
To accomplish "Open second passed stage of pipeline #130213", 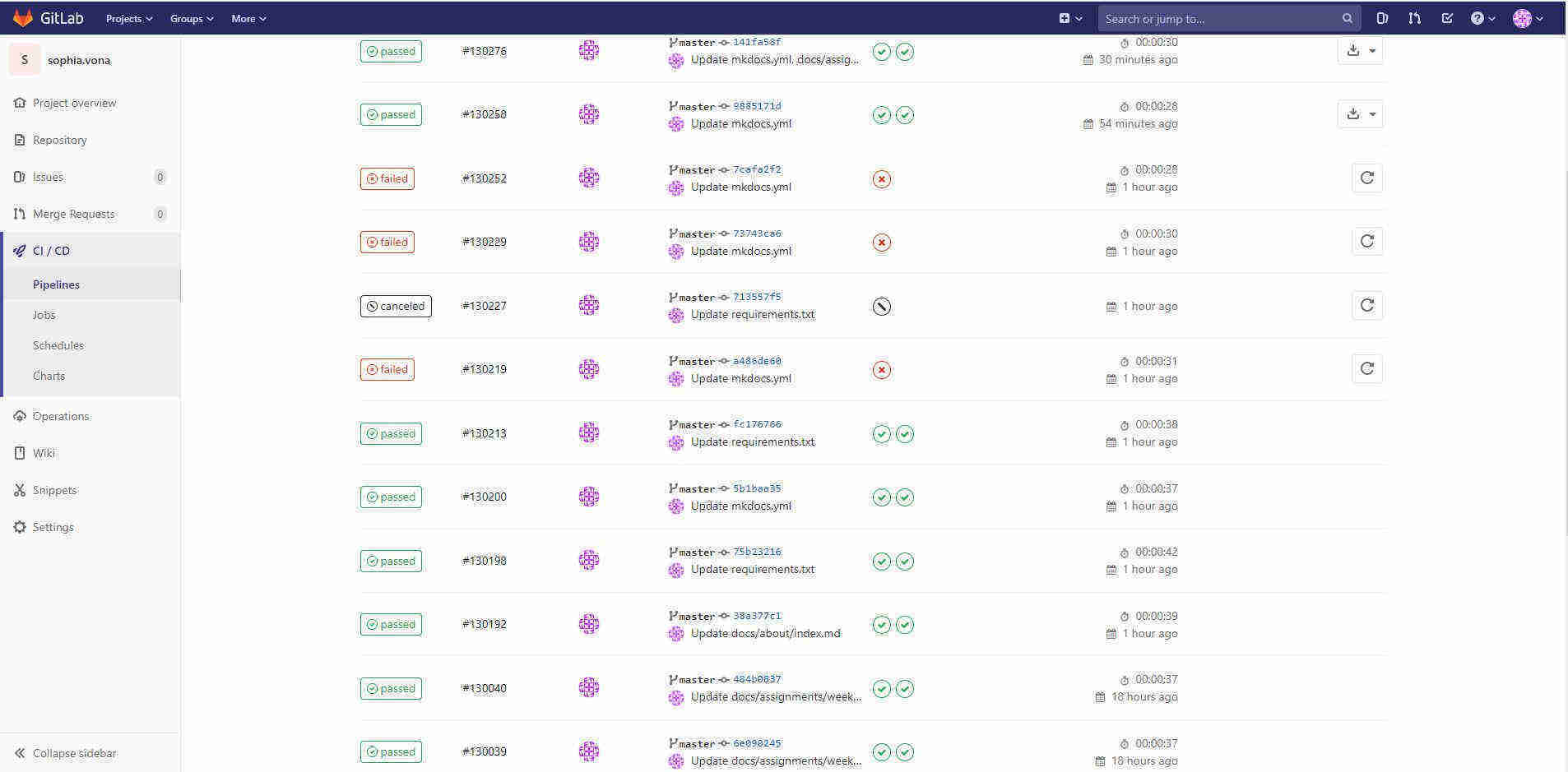I will tap(905, 433).
